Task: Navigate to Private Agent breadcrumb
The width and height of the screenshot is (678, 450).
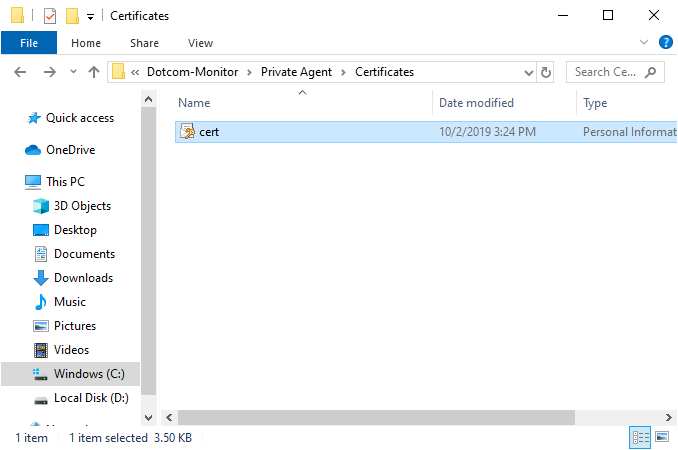Action: point(296,72)
